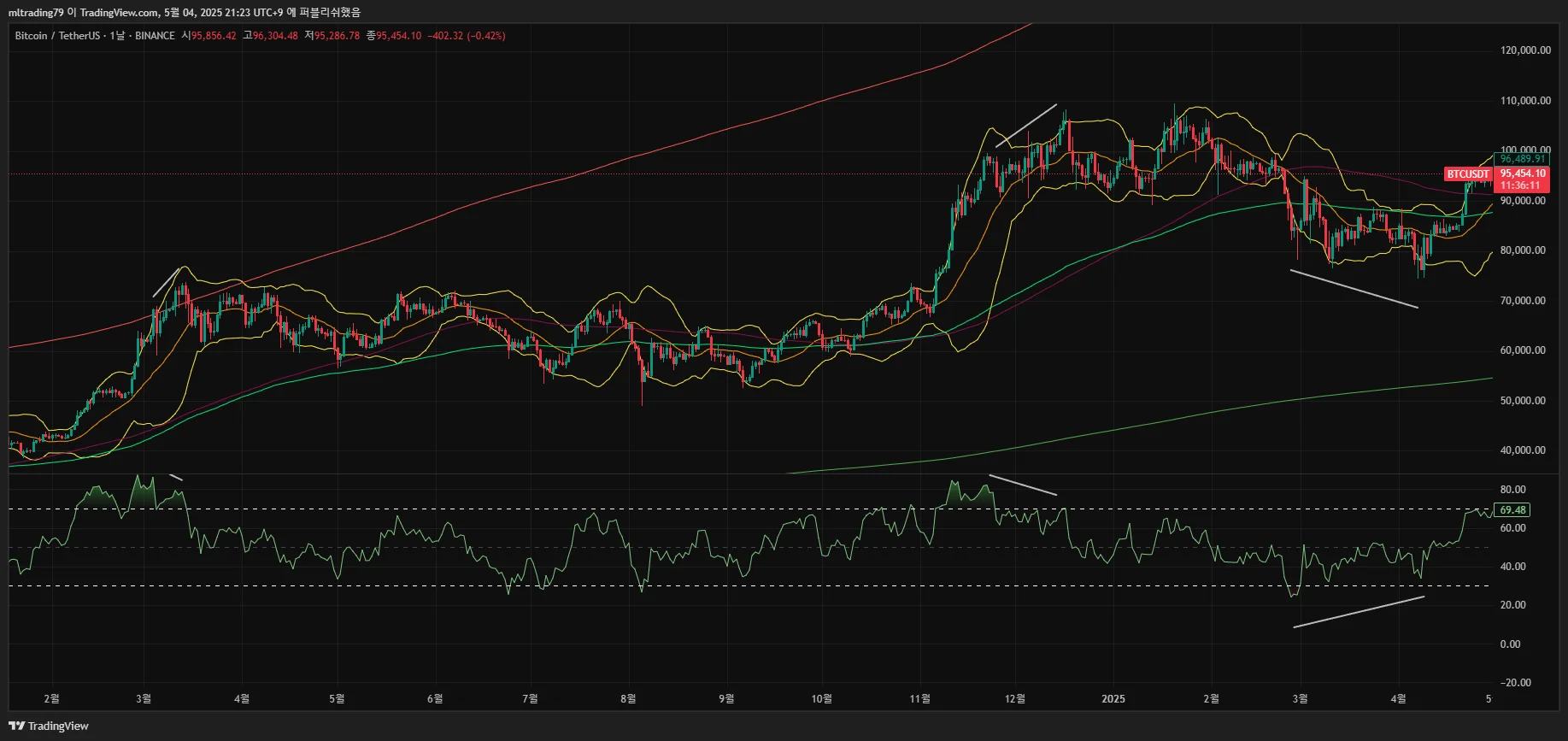
Task: Click the 80.00 RSI scale label
Action: point(1512,490)
